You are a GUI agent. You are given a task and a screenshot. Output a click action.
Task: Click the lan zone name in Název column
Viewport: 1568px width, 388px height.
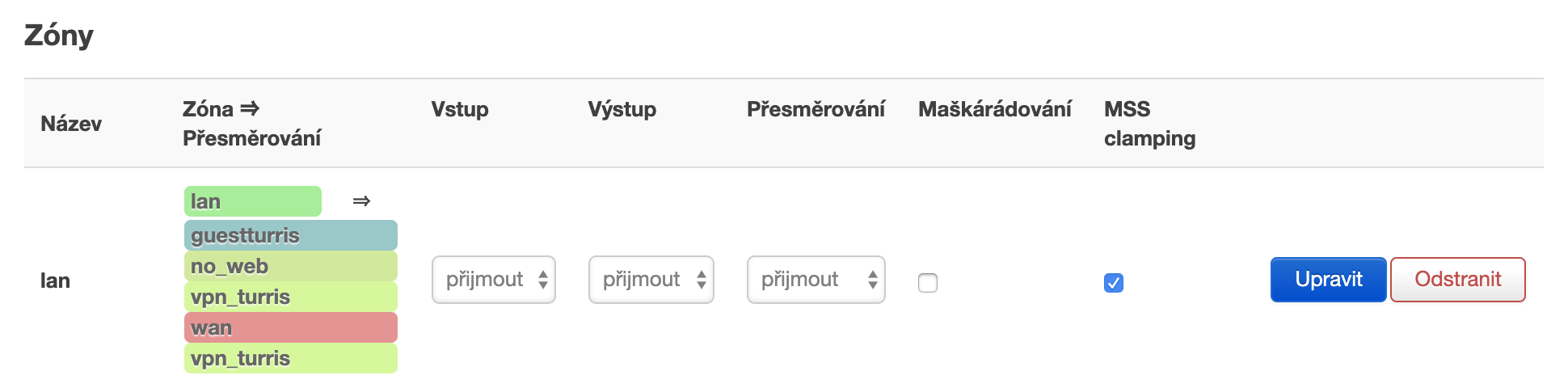(55, 280)
